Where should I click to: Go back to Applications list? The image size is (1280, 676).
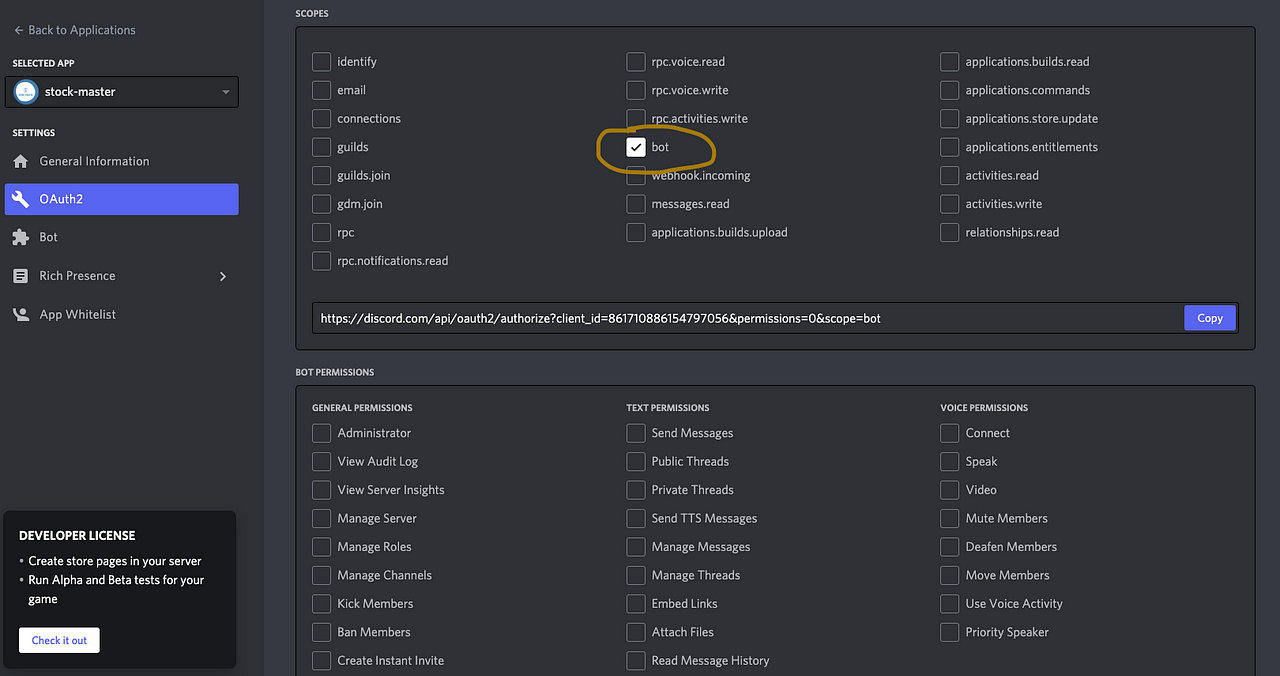pos(75,30)
